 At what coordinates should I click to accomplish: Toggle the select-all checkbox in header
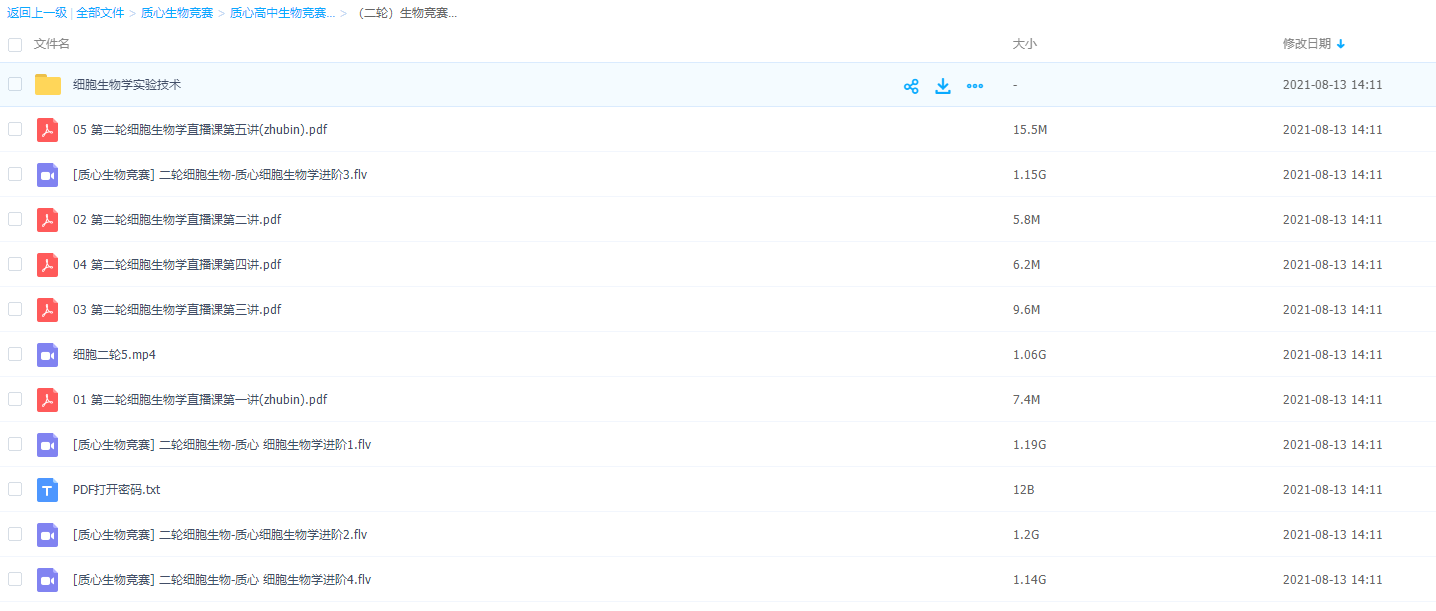pos(15,45)
